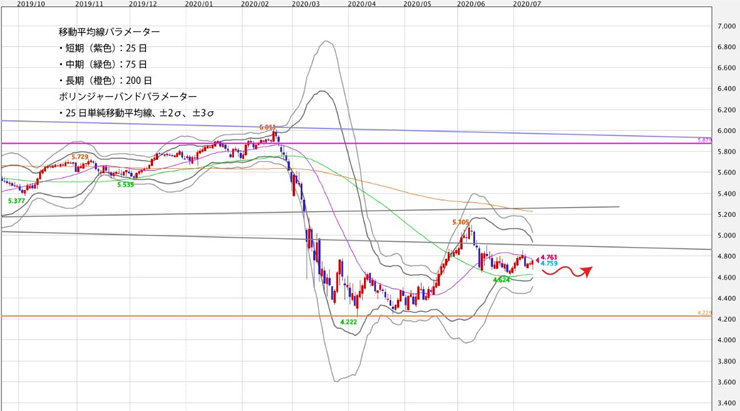The height and width of the screenshot is (411, 740).
Task: Click the 移動平均線パラメーター heading
Action: coord(109,32)
